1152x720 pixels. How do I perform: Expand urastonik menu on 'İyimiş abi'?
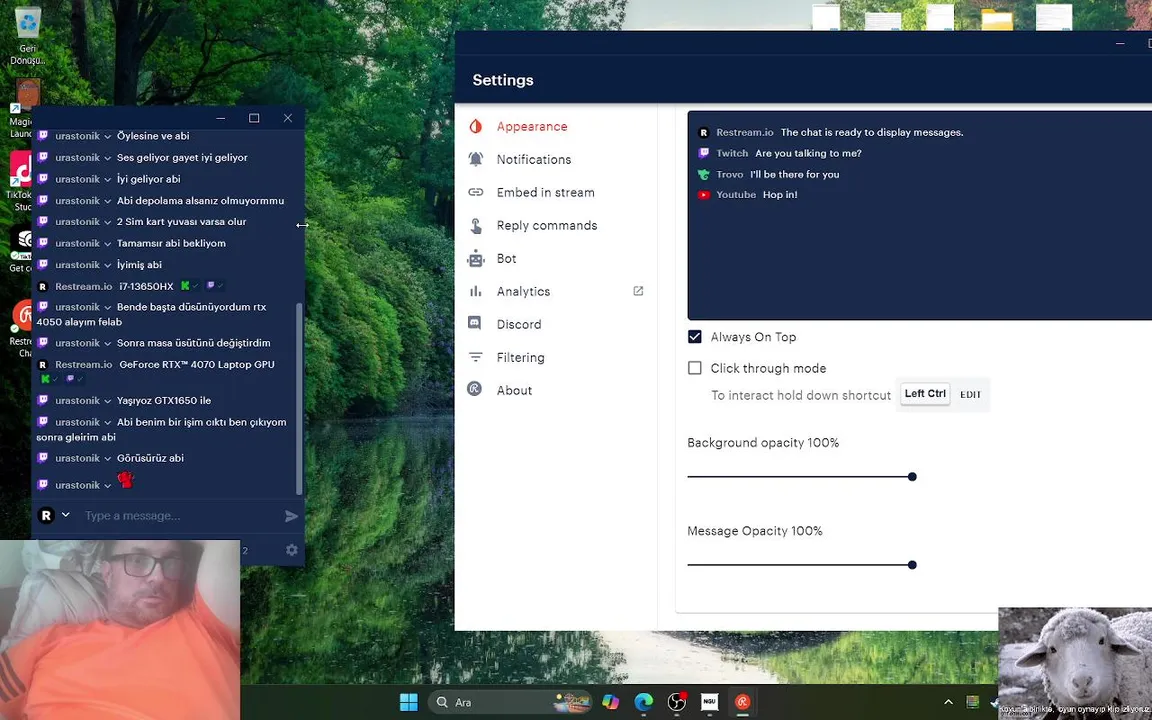(x=107, y=265)
